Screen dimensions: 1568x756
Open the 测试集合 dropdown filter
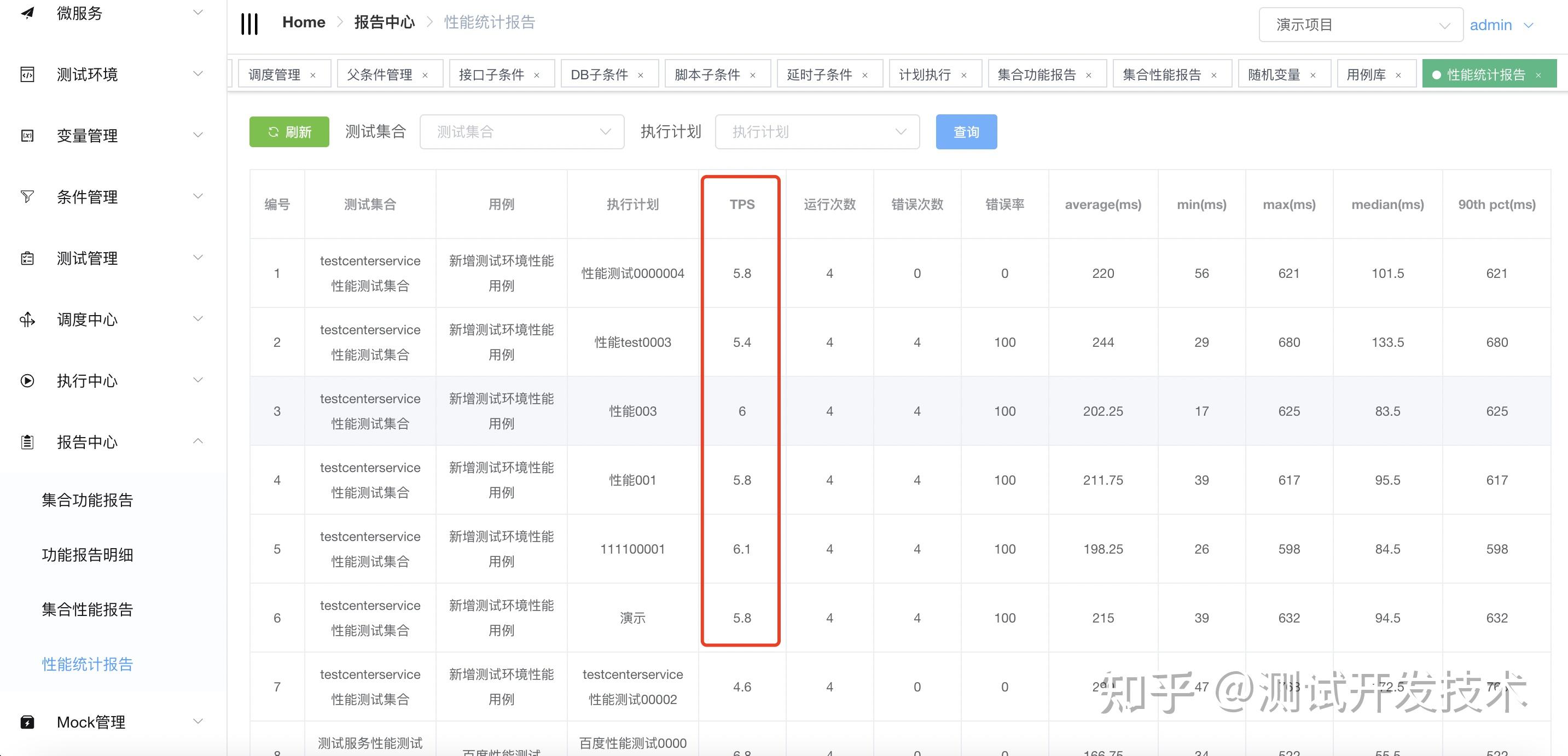(x=521, y=132)
